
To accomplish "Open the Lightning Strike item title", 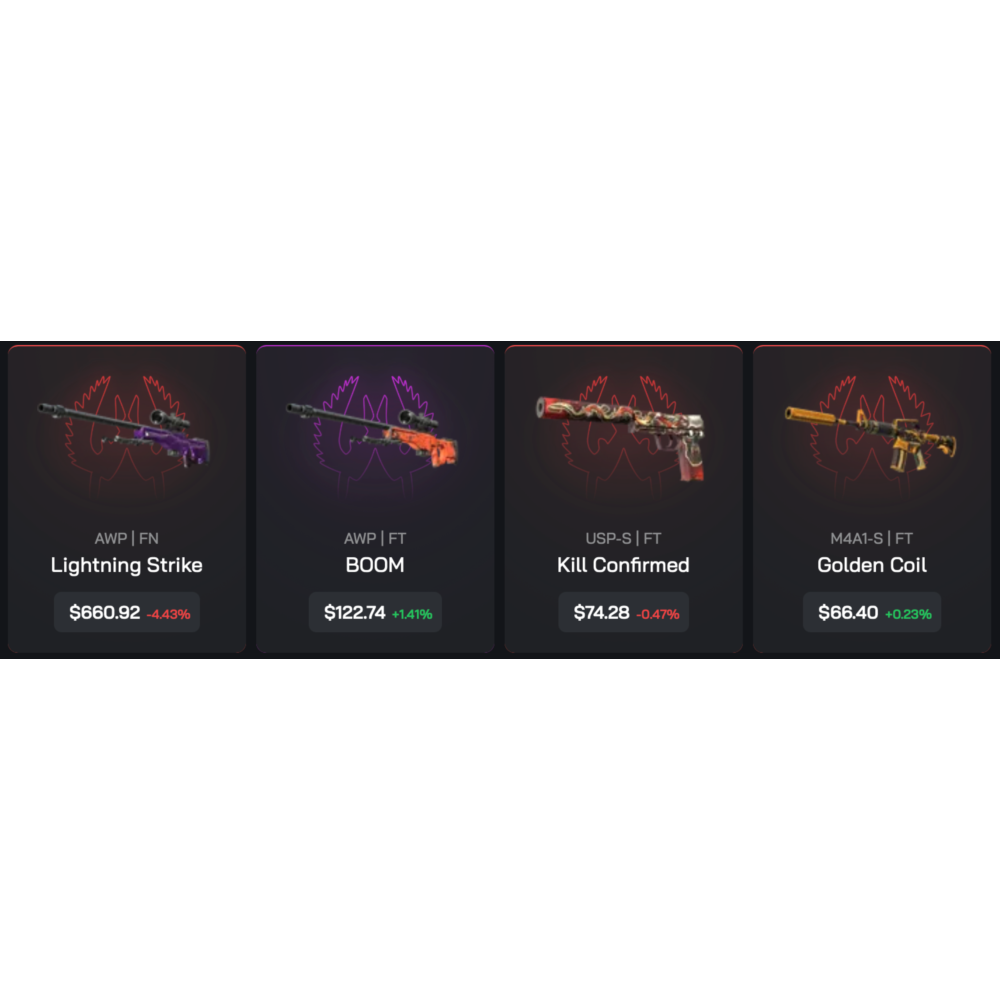I will pyautogui.click(x=126, y=565).
